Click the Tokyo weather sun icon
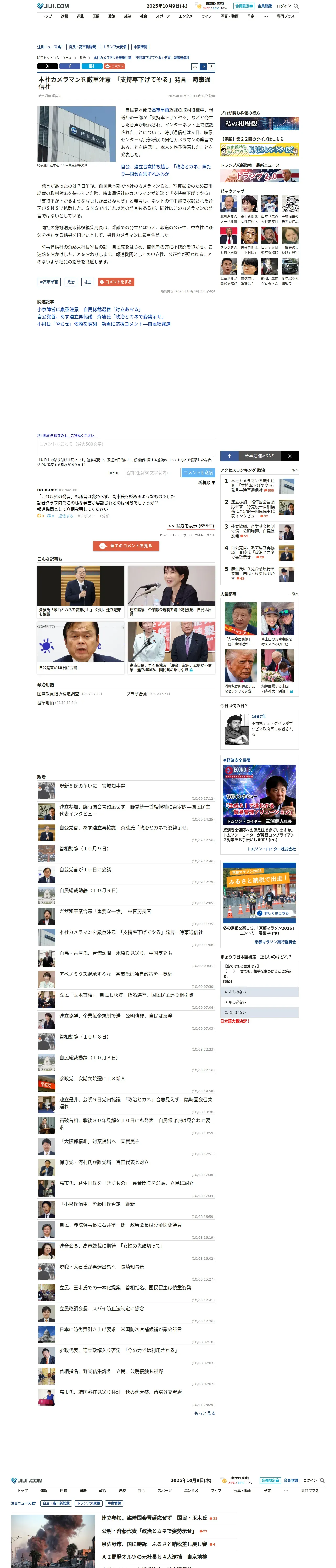This screenshot has height=1568, width=336. click(199, 6)
